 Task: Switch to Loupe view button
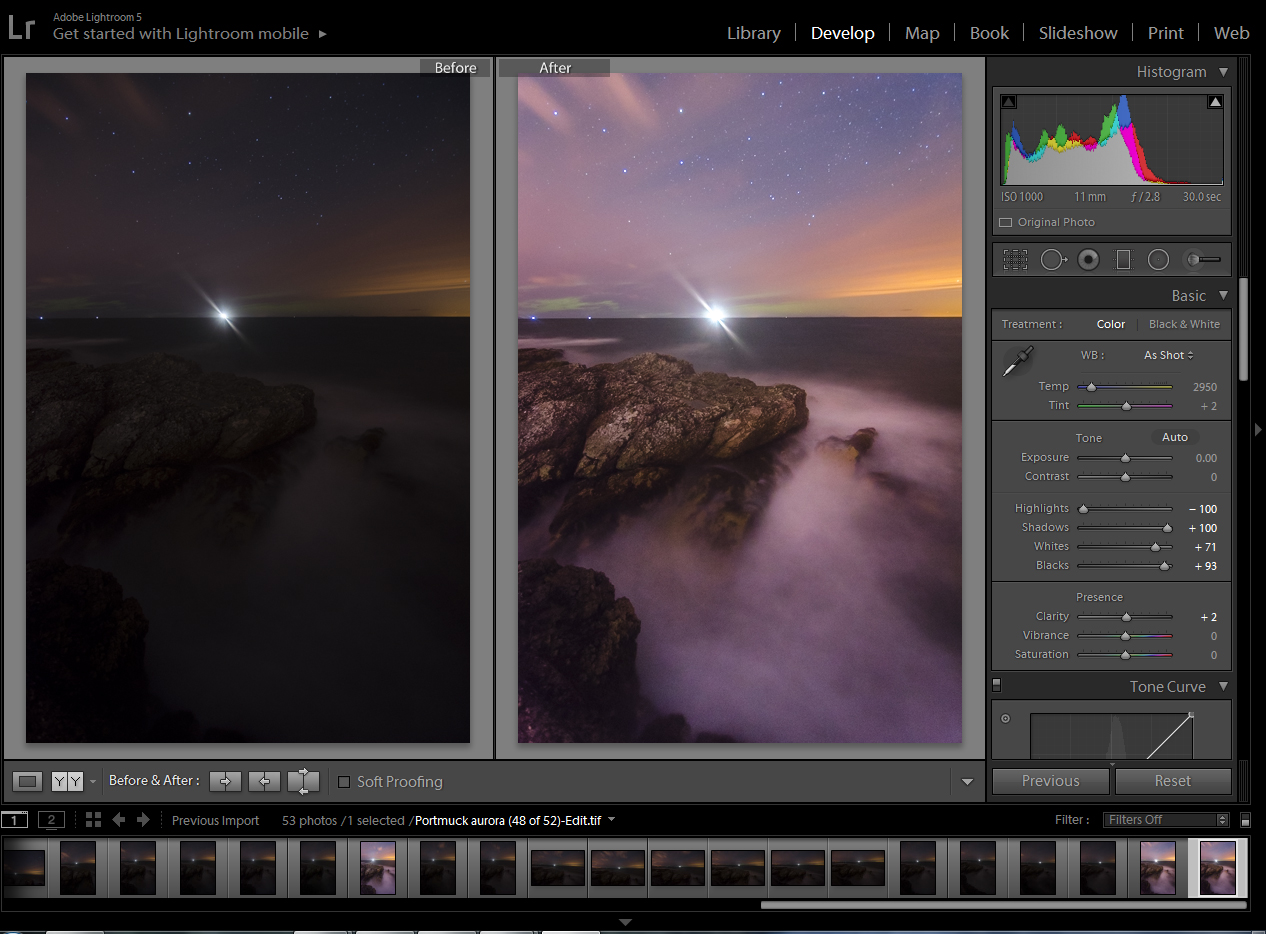tap(28, 781)
